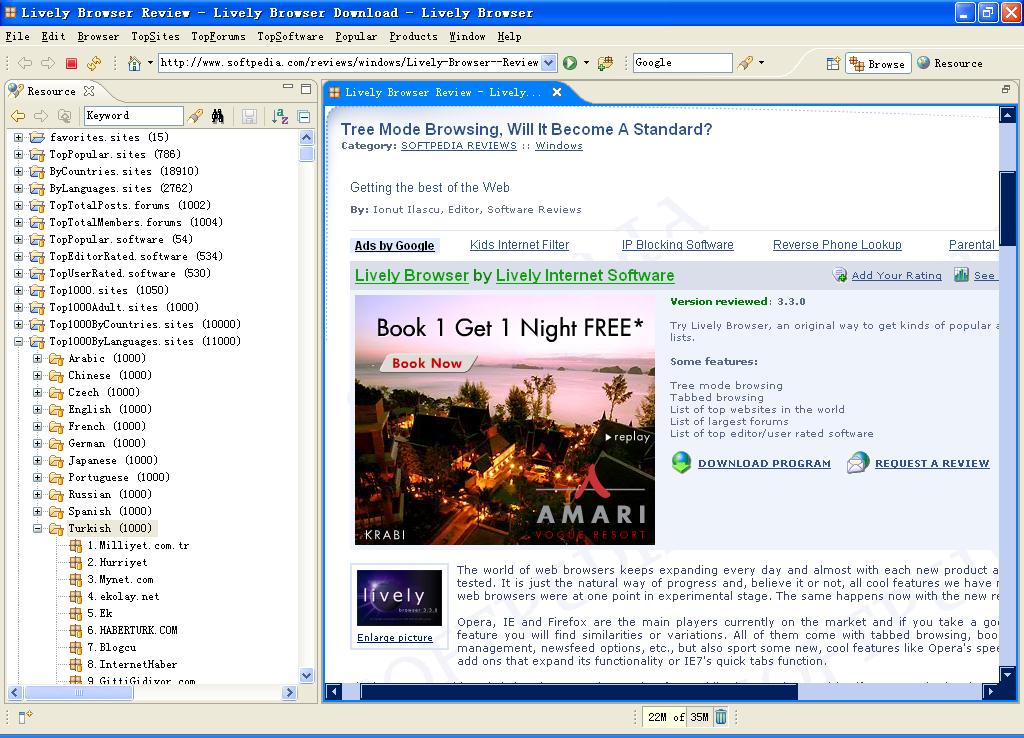Select the Lively Browser Review tab
Viewport: 1024px width, 738px height.
click(442, 92)
